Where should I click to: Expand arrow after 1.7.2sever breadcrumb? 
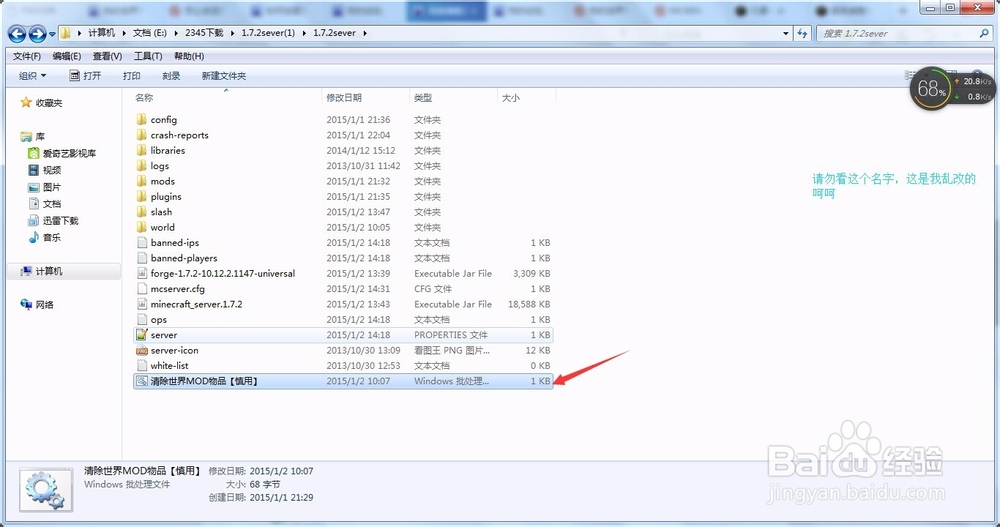[x=365, y=33]
